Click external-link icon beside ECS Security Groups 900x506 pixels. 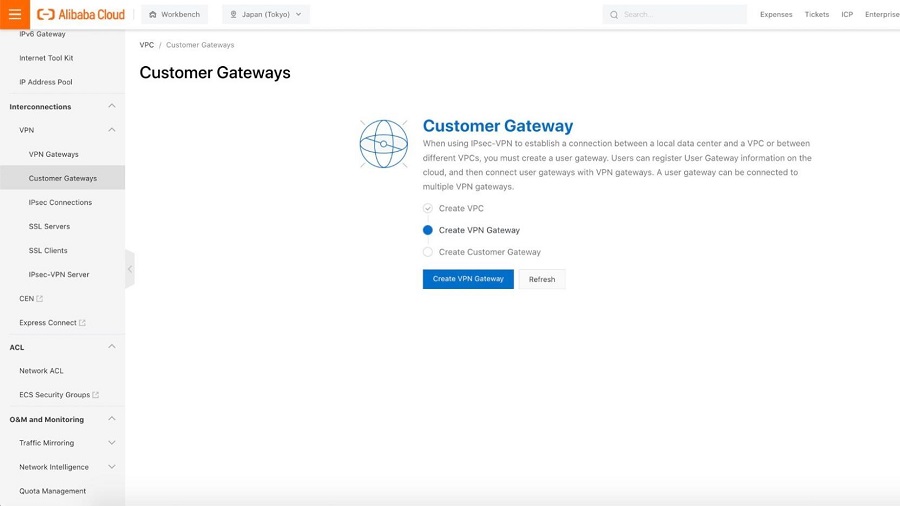point(95,395)
